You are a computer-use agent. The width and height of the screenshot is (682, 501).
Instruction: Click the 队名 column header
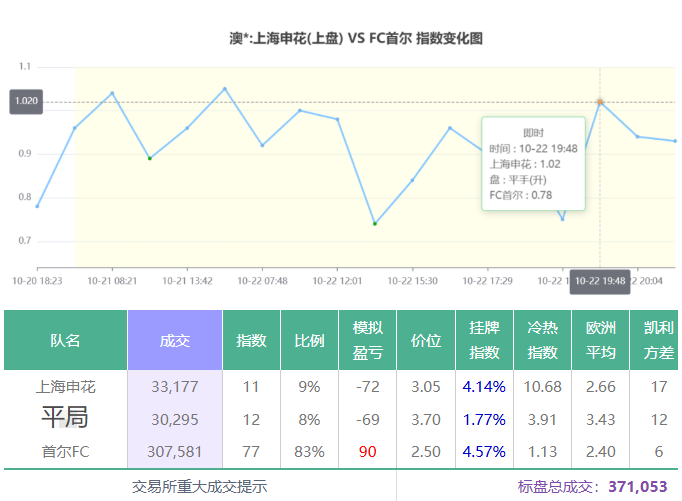(x=66, y=340)
